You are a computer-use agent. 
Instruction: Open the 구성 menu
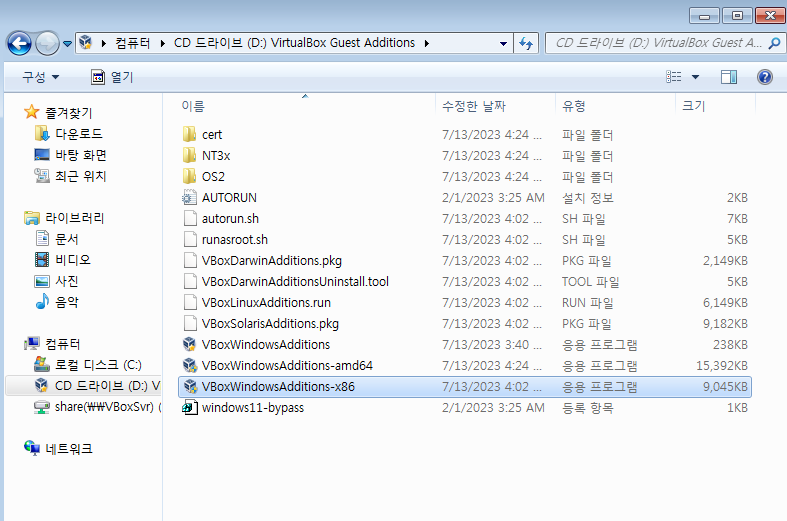(x=41, y=77)
